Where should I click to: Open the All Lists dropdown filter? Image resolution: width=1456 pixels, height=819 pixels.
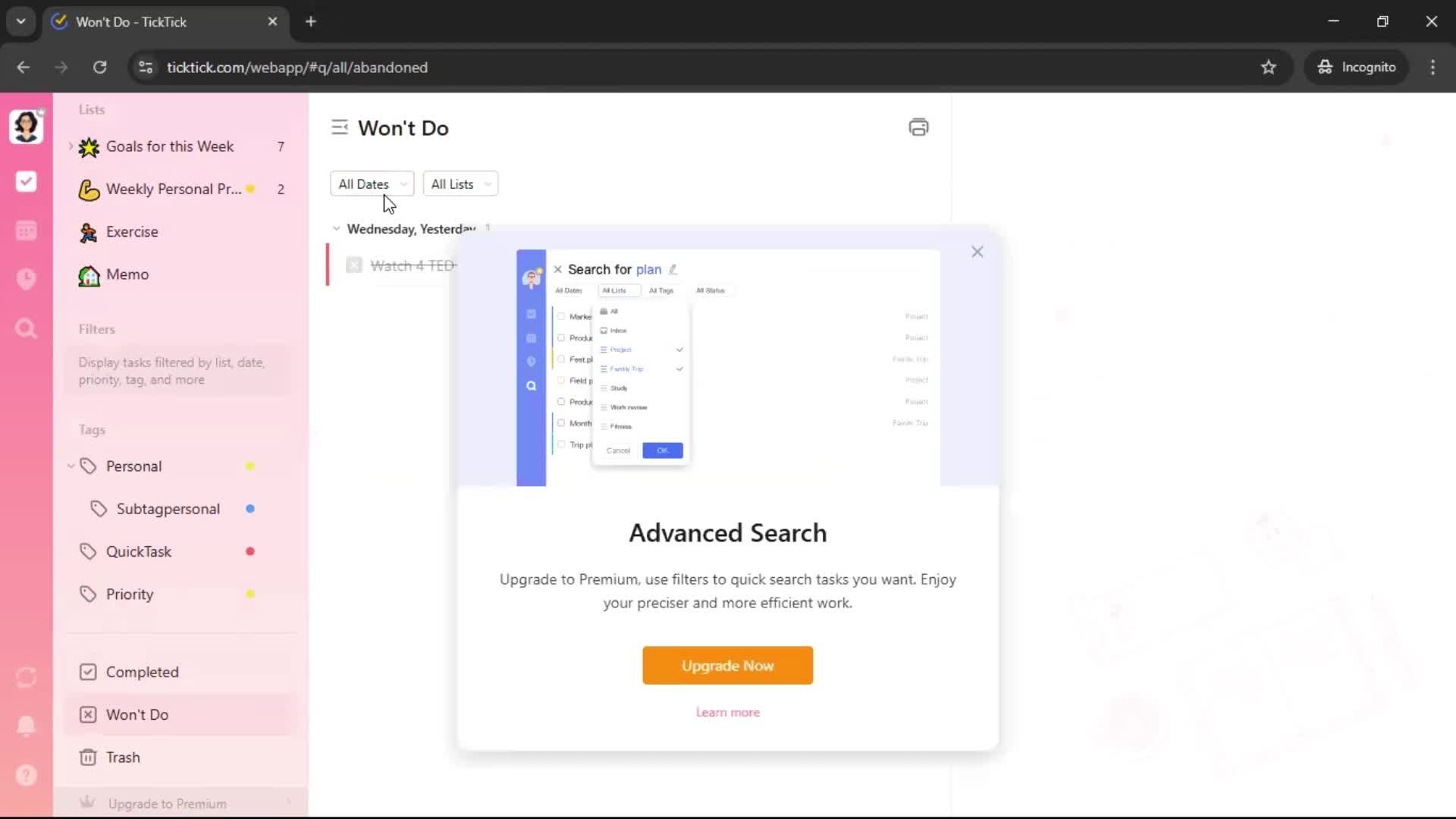(460, 184)
